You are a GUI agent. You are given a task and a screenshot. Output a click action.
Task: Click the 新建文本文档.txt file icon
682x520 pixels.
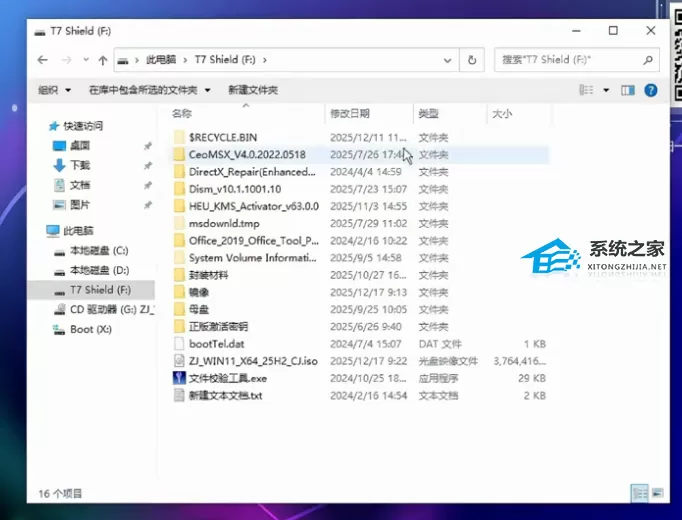pos(179,395)
